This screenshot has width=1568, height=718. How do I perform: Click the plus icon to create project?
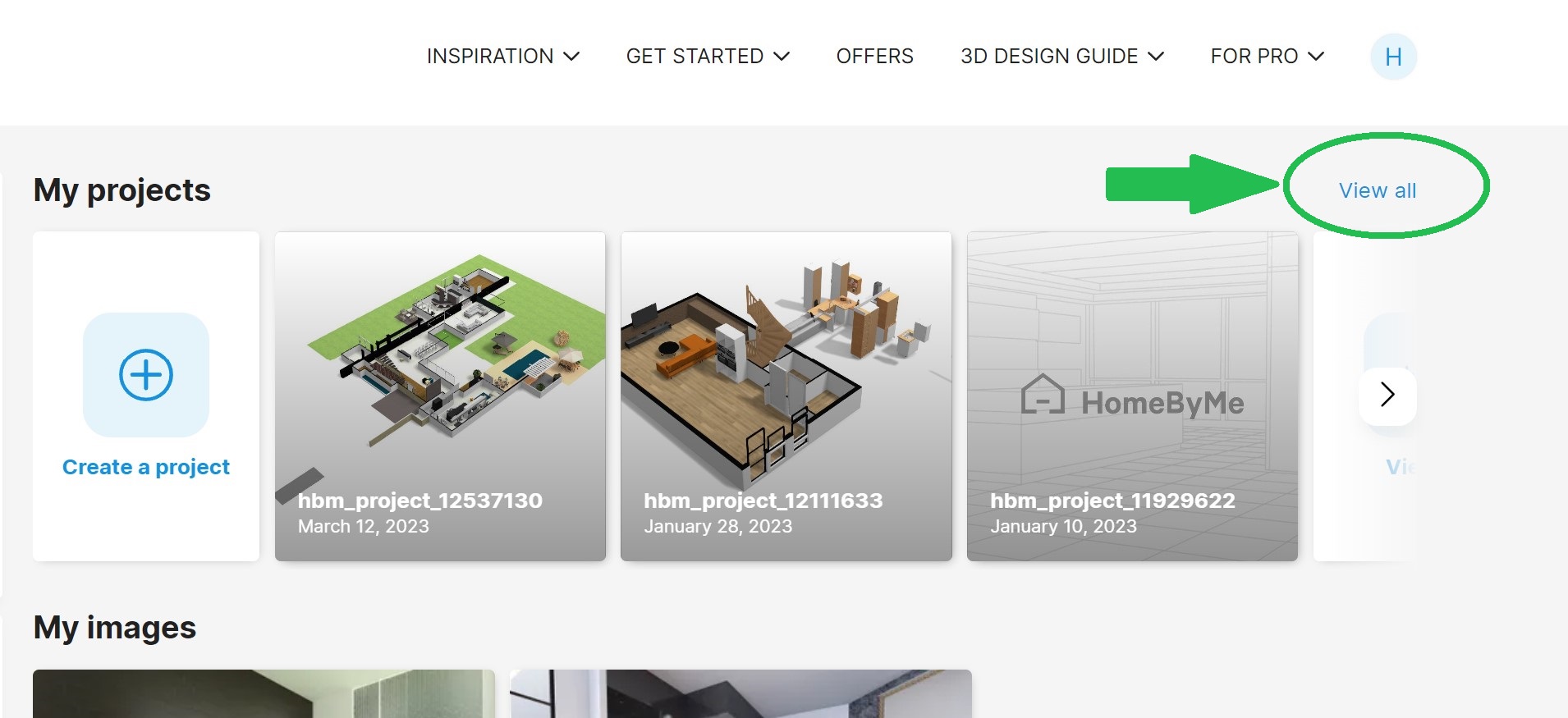(x=146, y=375)
